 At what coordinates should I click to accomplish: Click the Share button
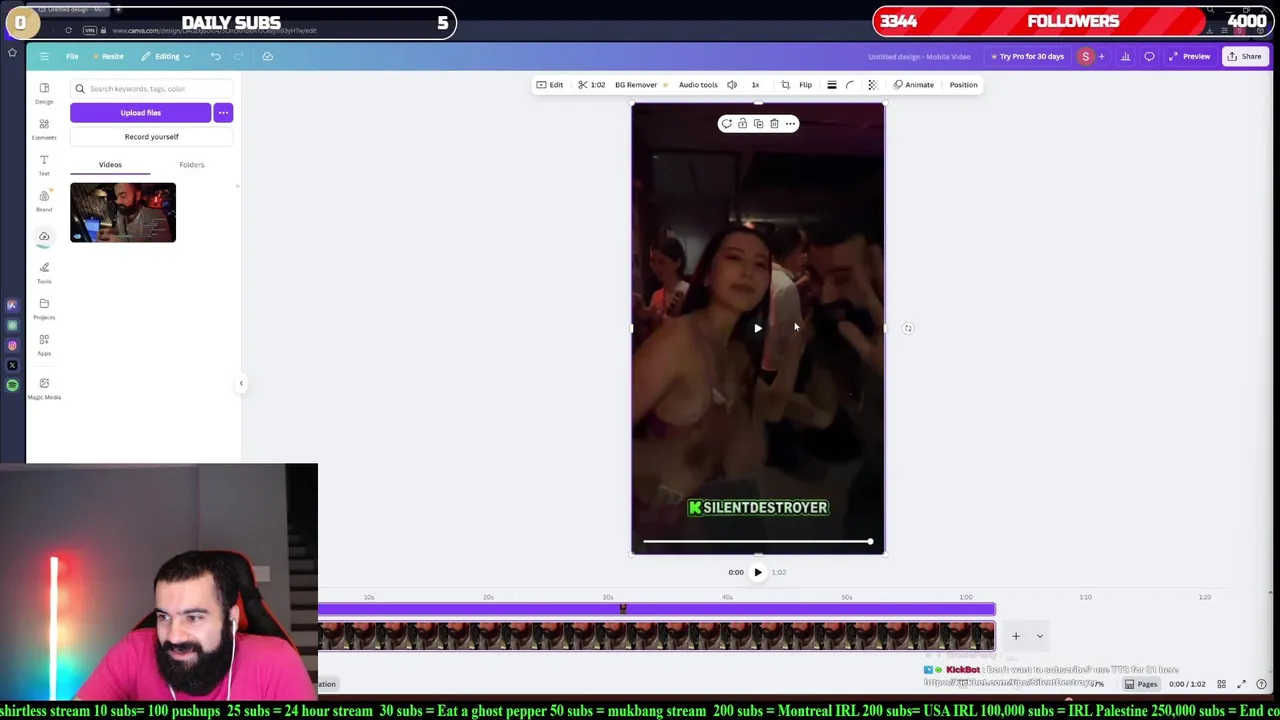pyautogui.click(x=1245, y=56)
